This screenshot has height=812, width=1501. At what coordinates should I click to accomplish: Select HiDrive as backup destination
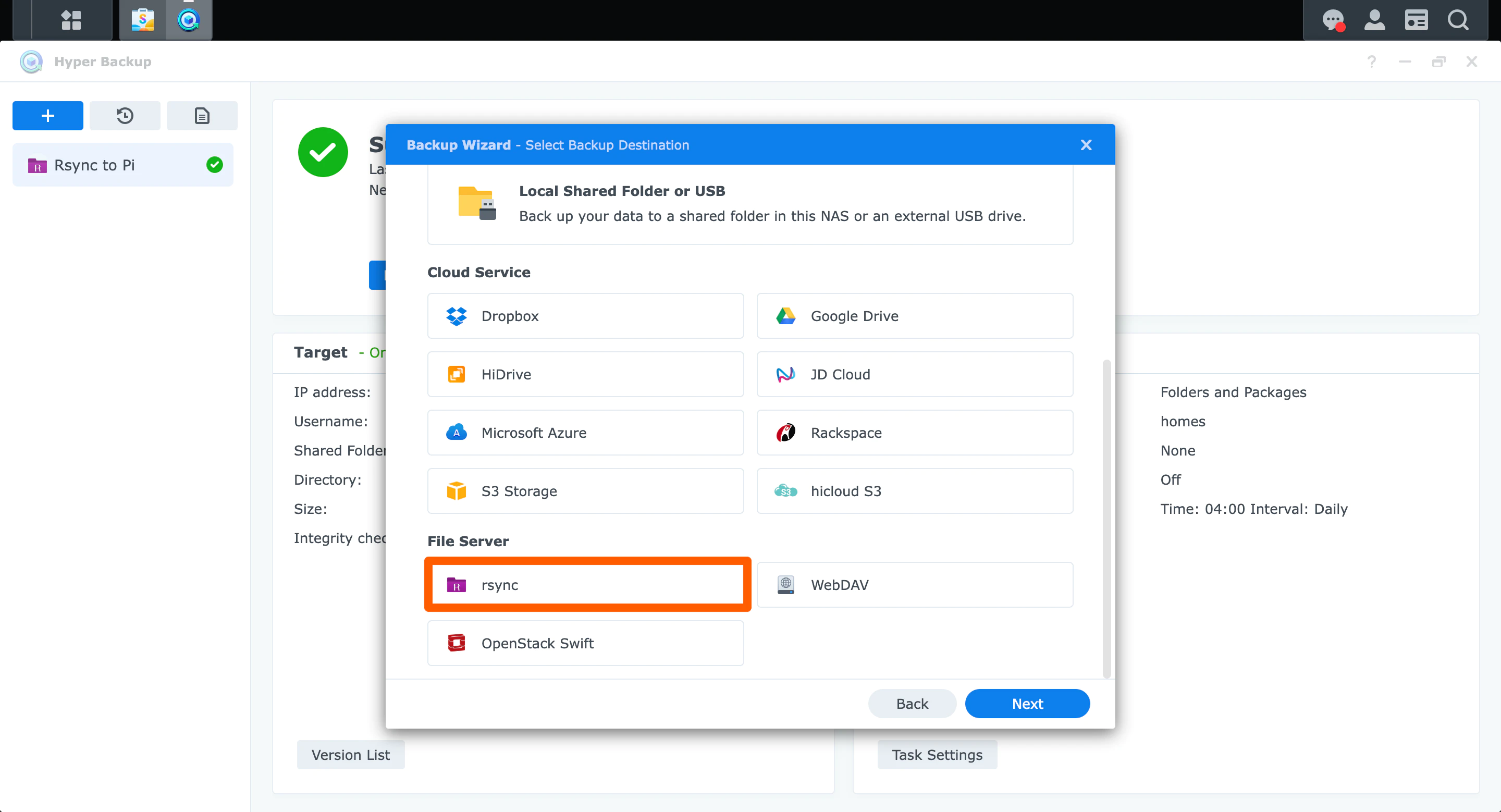[586, 374]
